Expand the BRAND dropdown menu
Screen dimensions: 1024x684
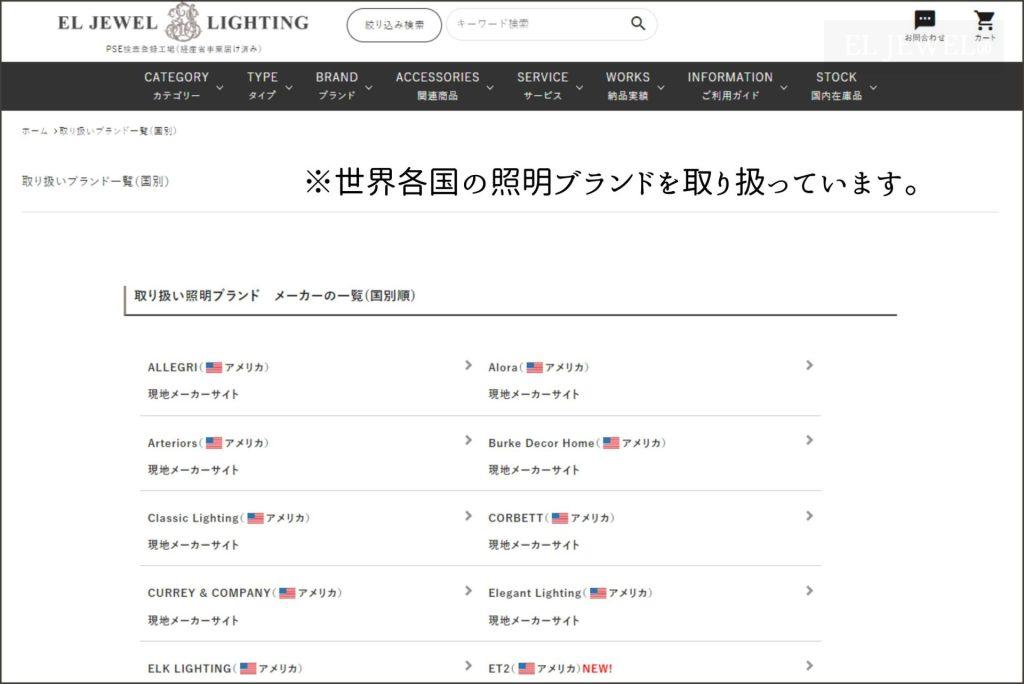click(337, 85)
